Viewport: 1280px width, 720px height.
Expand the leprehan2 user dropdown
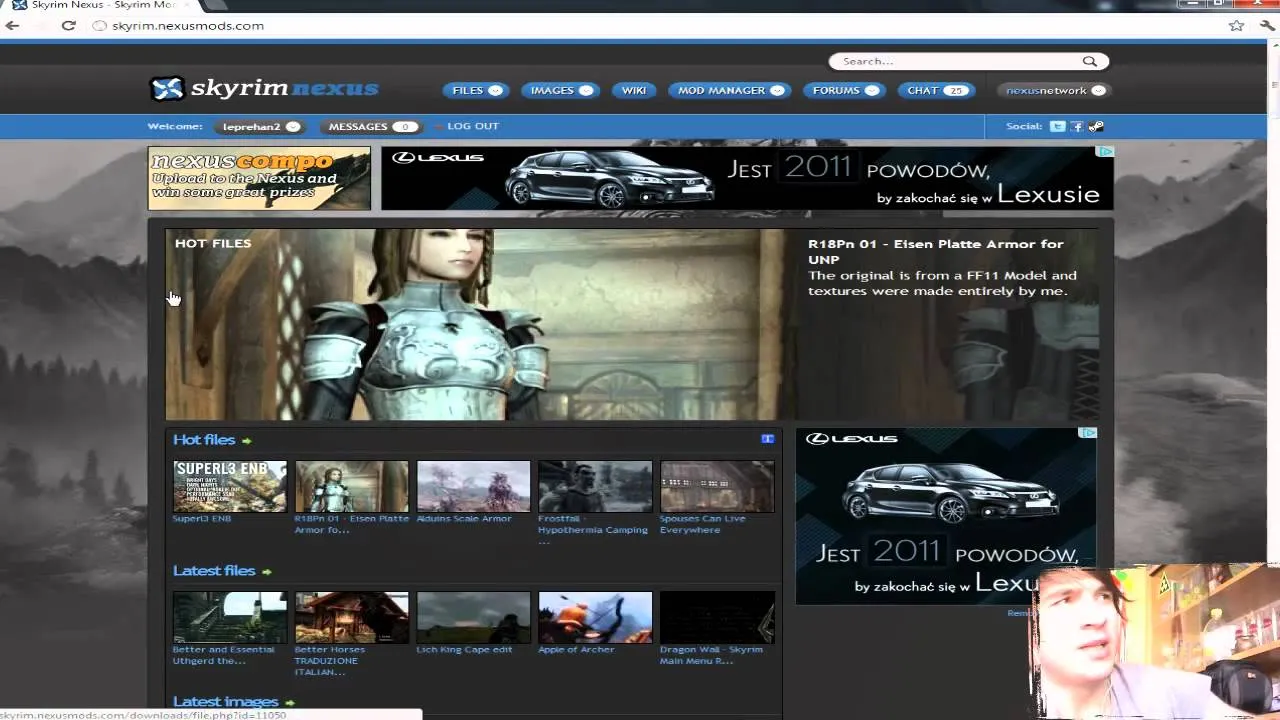tap(293, 127)
